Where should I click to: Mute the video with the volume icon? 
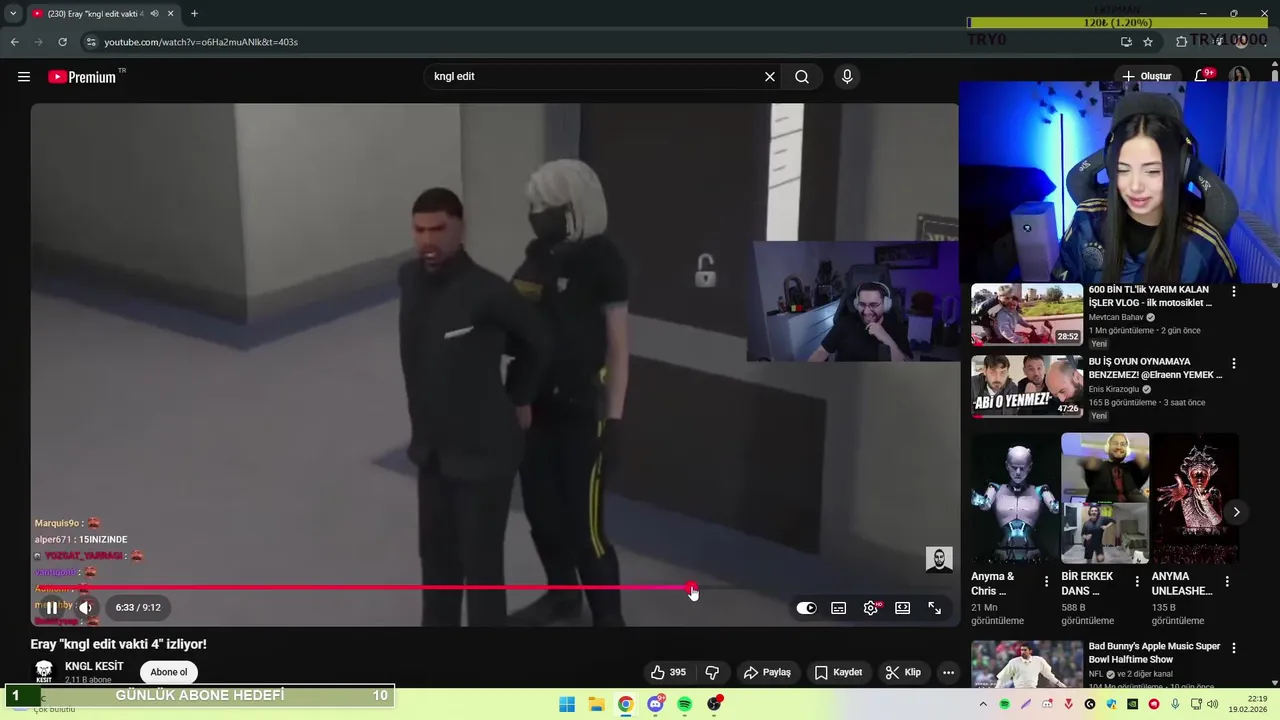(85, 607)
